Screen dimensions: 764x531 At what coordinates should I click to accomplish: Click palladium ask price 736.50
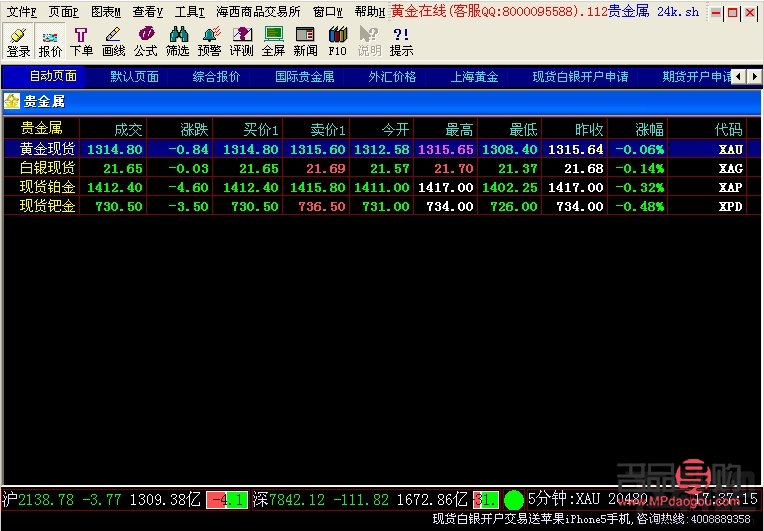pyautogui.click(x=322, y=207)
